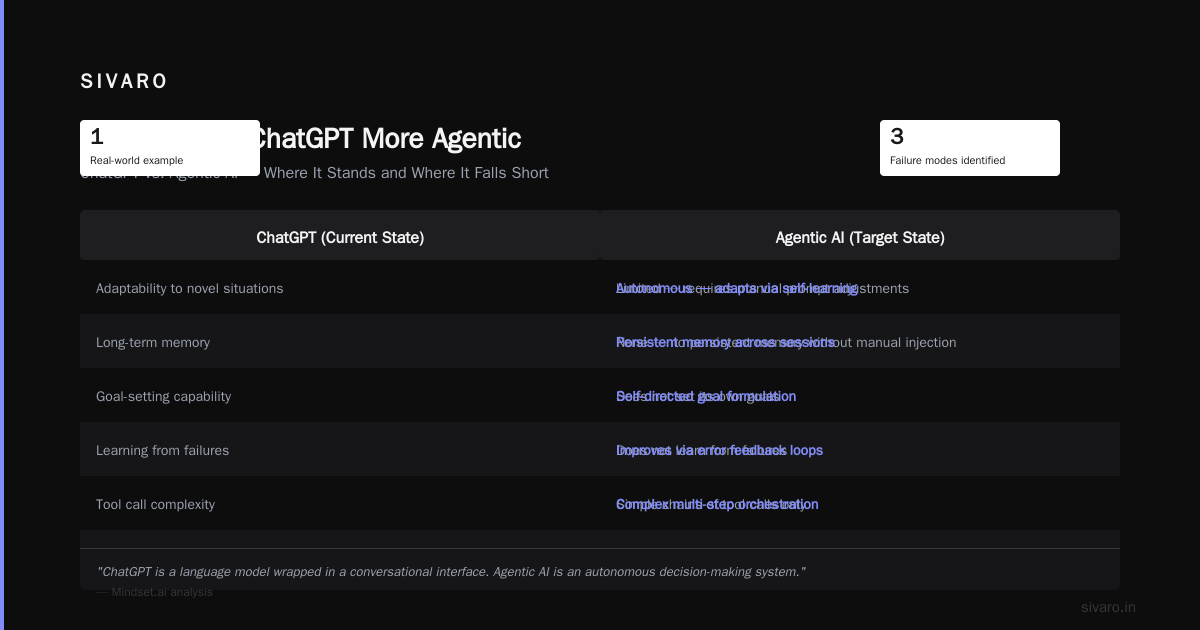Select row 'Adaptability to novel situations'
The width and height of the screenshot is (1200, 630).
(x=600, y=288)
